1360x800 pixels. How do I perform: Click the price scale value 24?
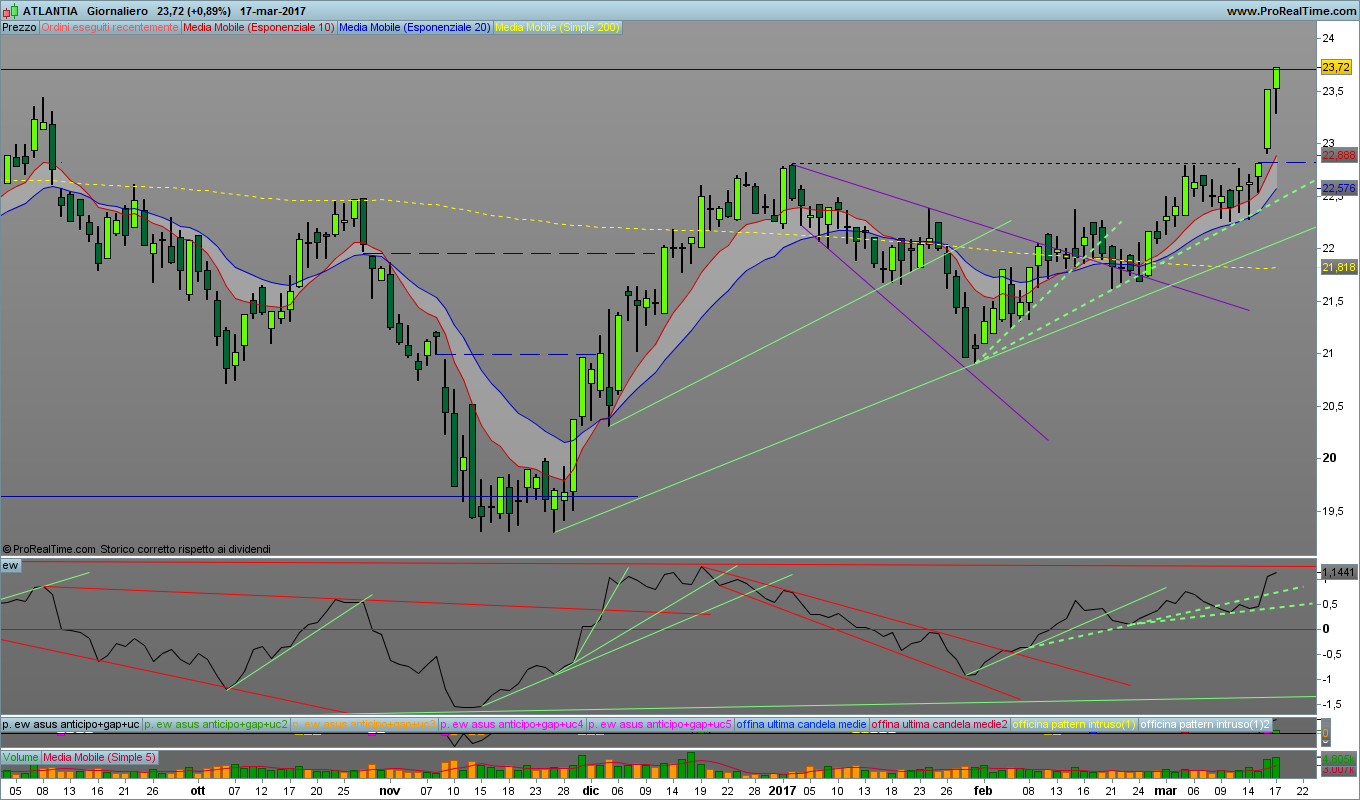point(1328,38)
